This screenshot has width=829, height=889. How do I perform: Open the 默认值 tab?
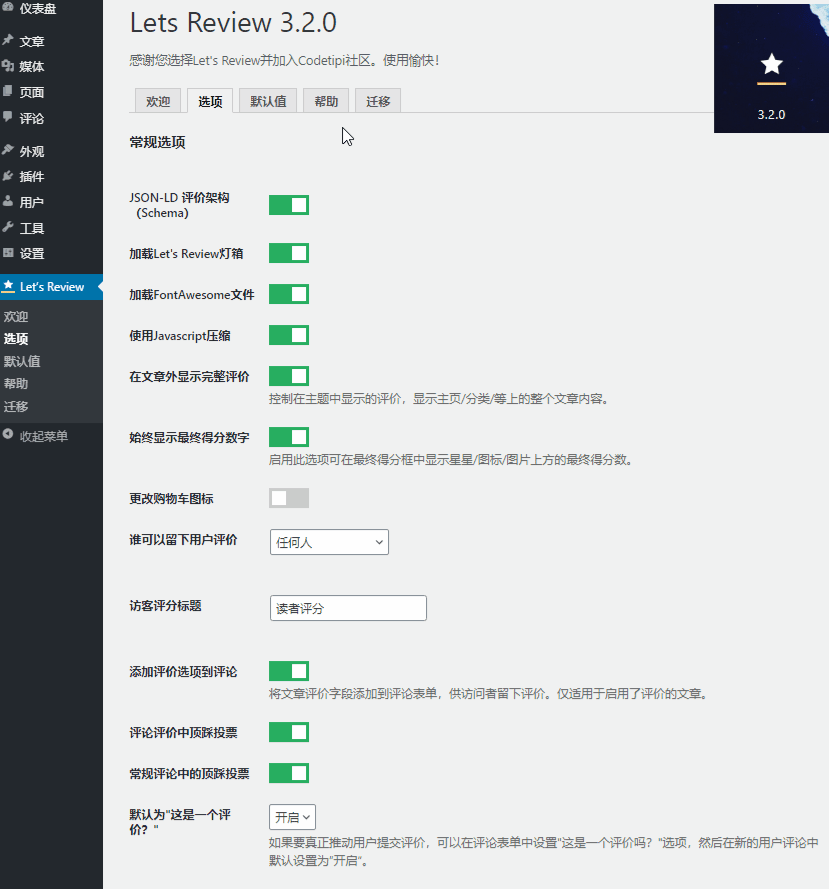pos(268,101)
